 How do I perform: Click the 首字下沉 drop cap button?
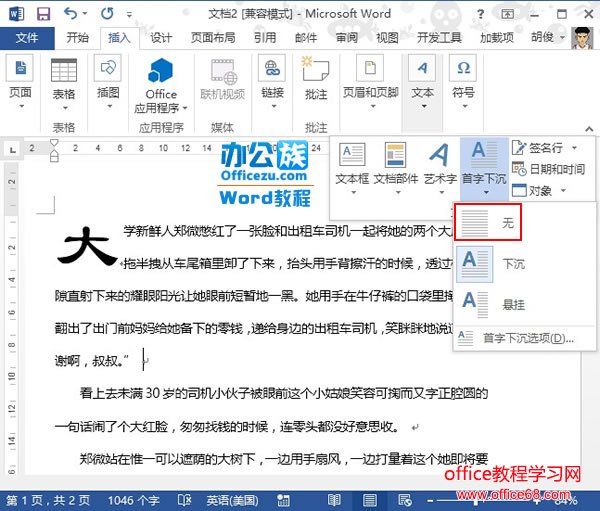tap(484, 168)
